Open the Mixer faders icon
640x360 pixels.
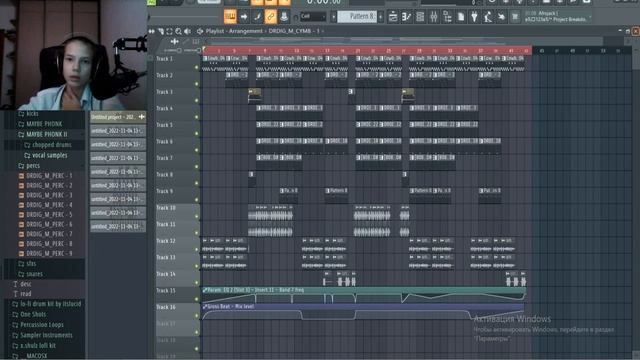tap(433, 17)
